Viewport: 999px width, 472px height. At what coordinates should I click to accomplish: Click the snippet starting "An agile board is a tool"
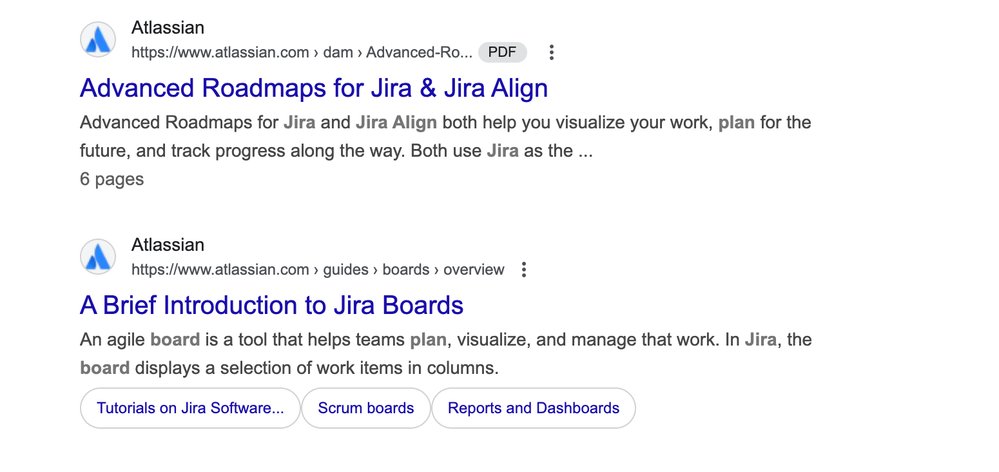(x=445, y=354)
